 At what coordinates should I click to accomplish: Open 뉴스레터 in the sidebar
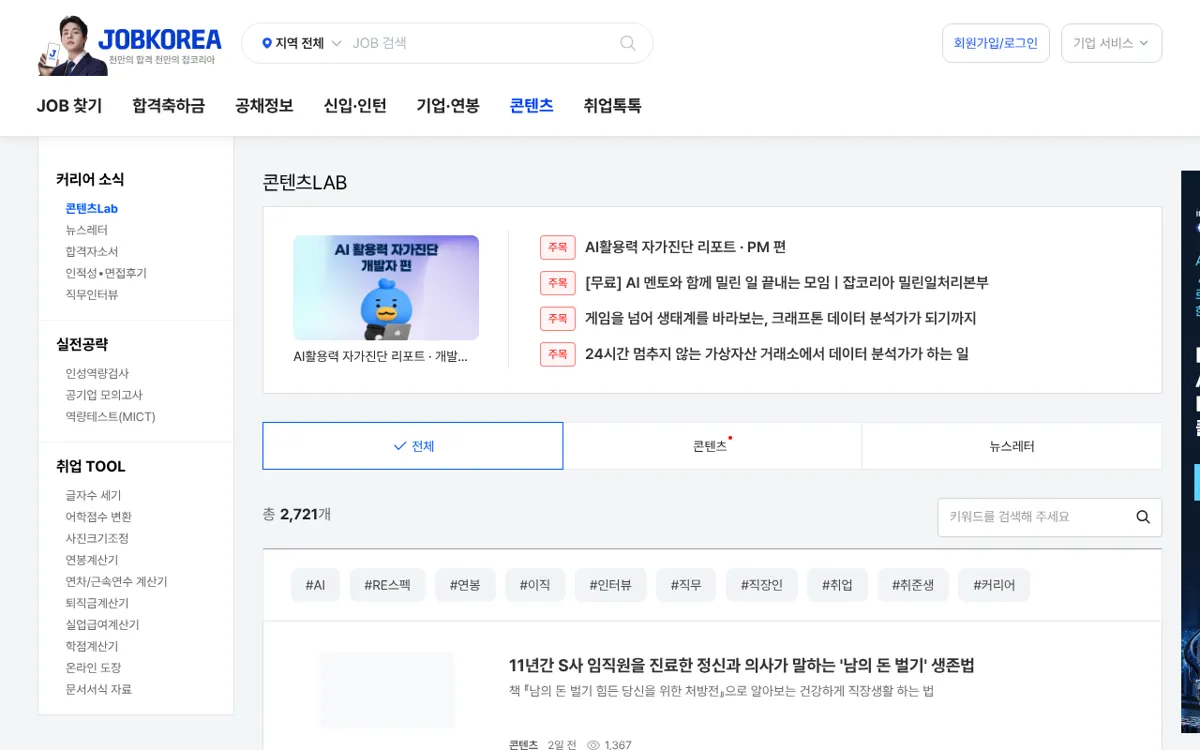pyautogui.click(x=87, y=230)
